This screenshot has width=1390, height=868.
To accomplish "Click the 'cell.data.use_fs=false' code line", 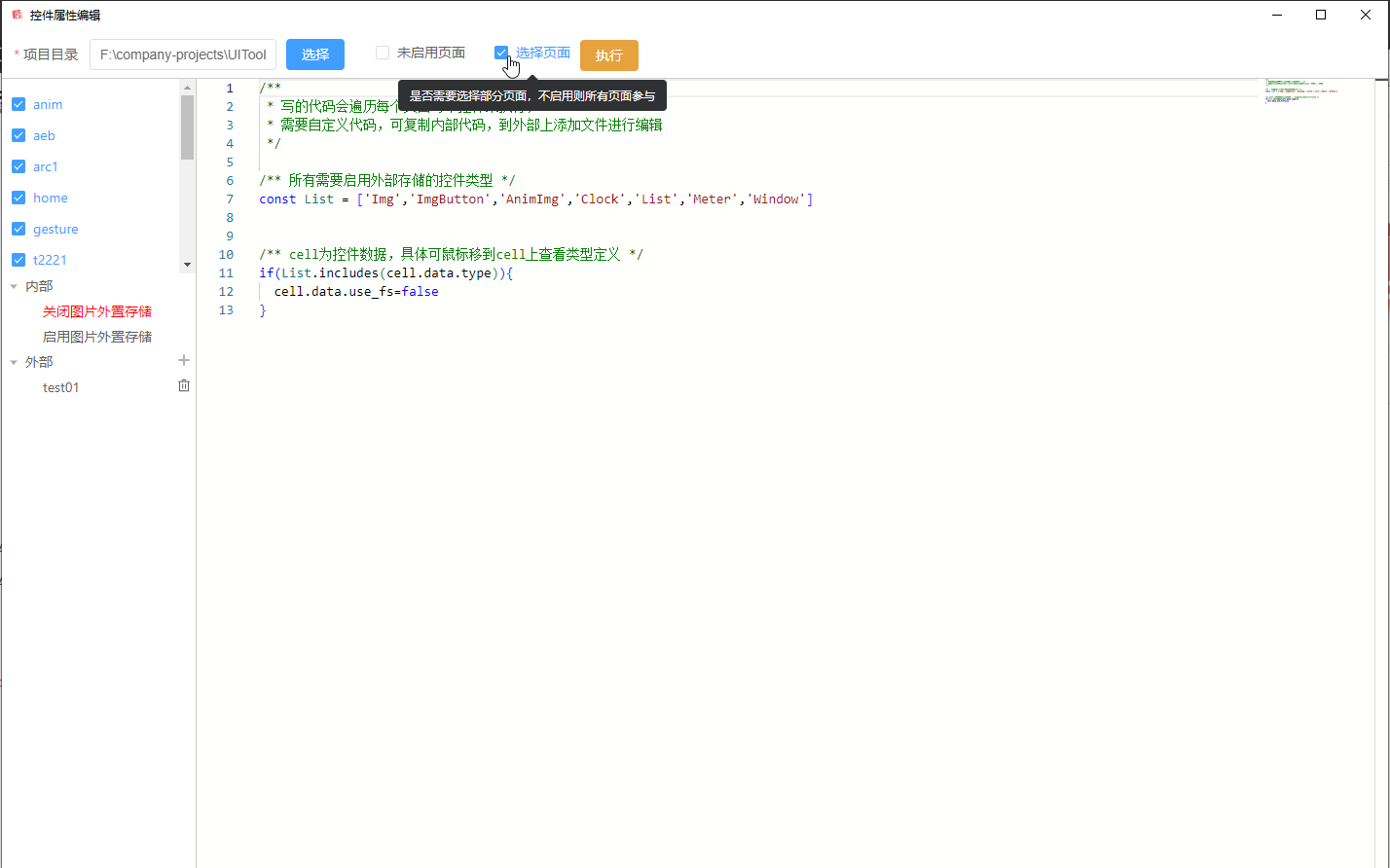I will [x=356, y=291].
